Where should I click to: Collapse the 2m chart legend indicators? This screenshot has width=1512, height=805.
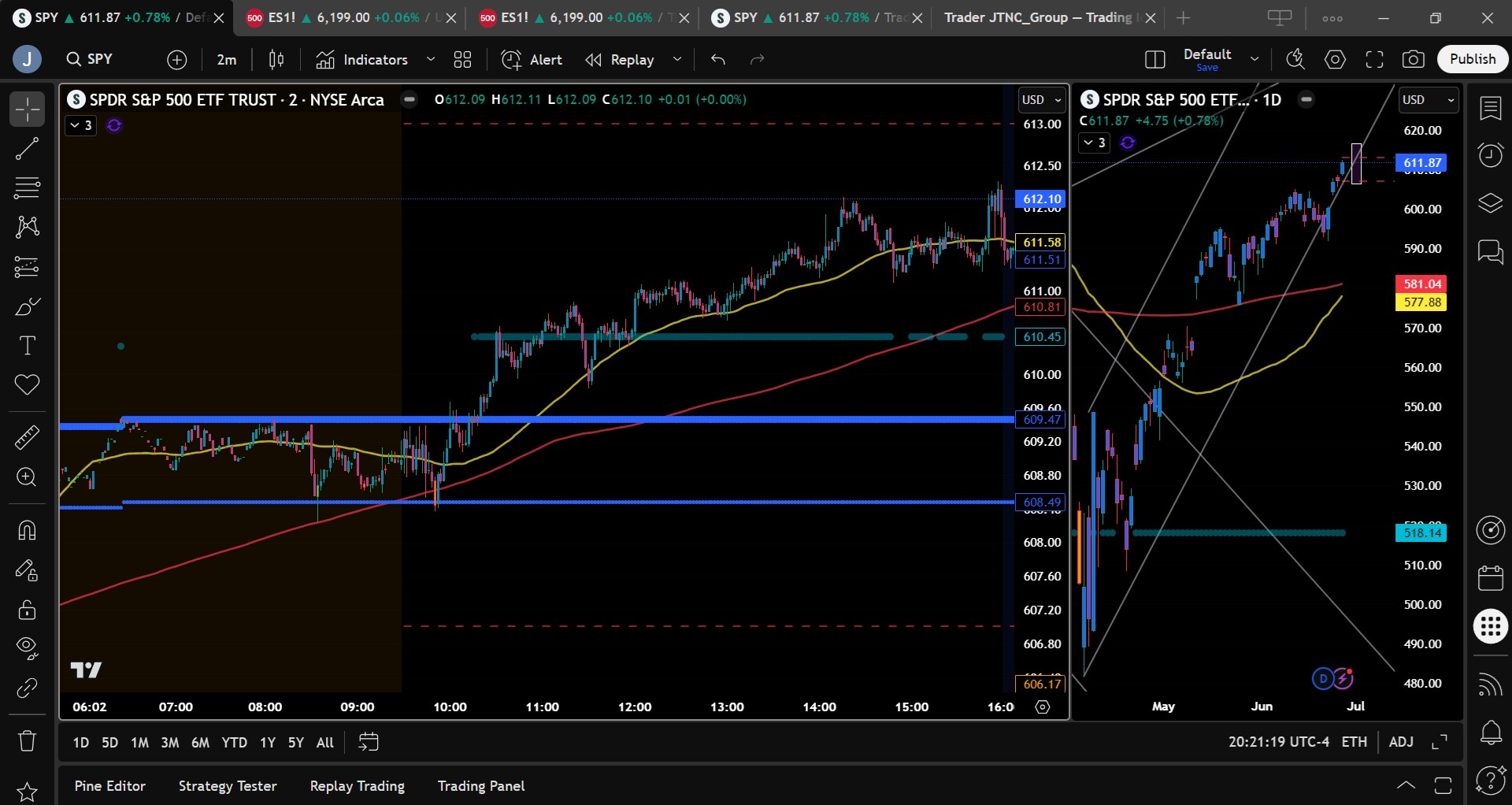coord(80,125)
